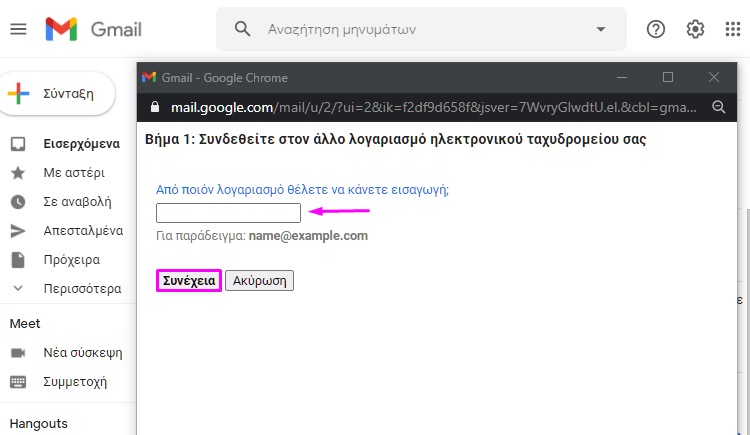Click the import account email input field
Image resolution: width=750 pixels, height=435 pixels.
(228, 213)
